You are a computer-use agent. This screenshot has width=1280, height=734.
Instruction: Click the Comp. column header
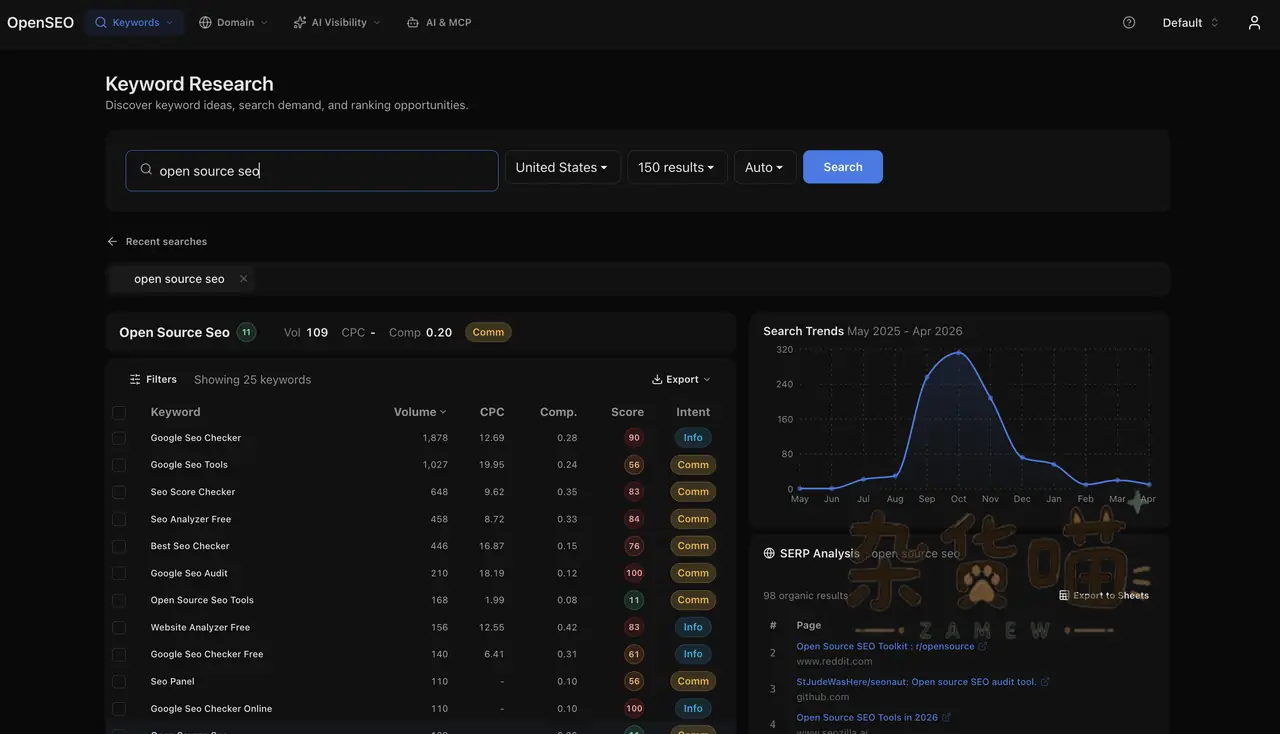pos(558,412)
